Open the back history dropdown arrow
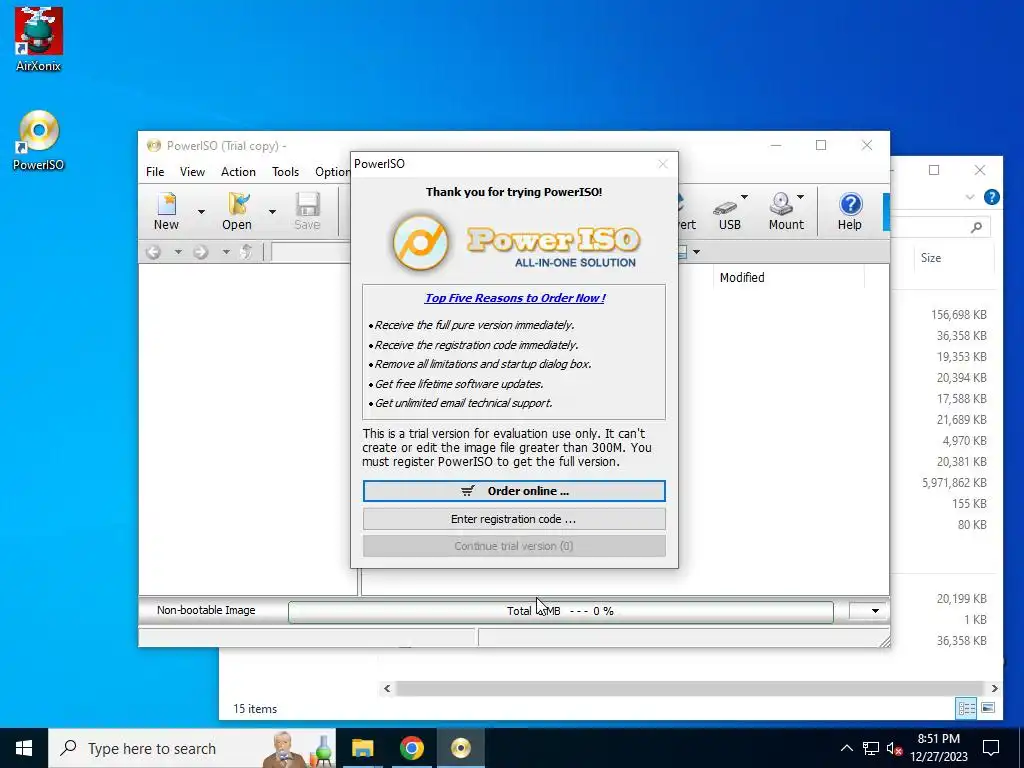 click(x=178, y=251)
